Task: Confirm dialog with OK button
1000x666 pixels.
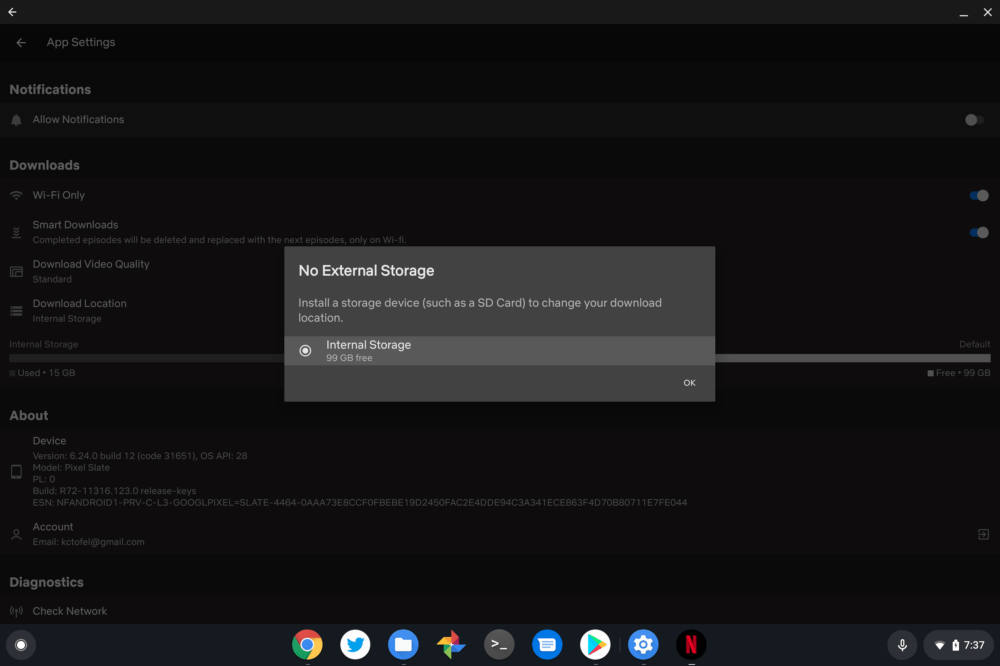Action: point(689,383)
